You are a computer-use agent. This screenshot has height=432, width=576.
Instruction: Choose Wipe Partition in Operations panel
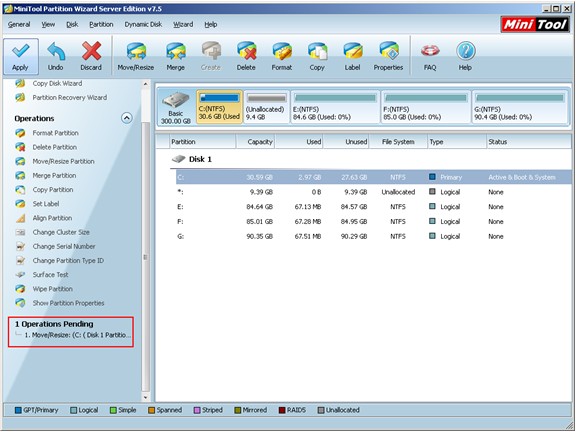(44, 289)
